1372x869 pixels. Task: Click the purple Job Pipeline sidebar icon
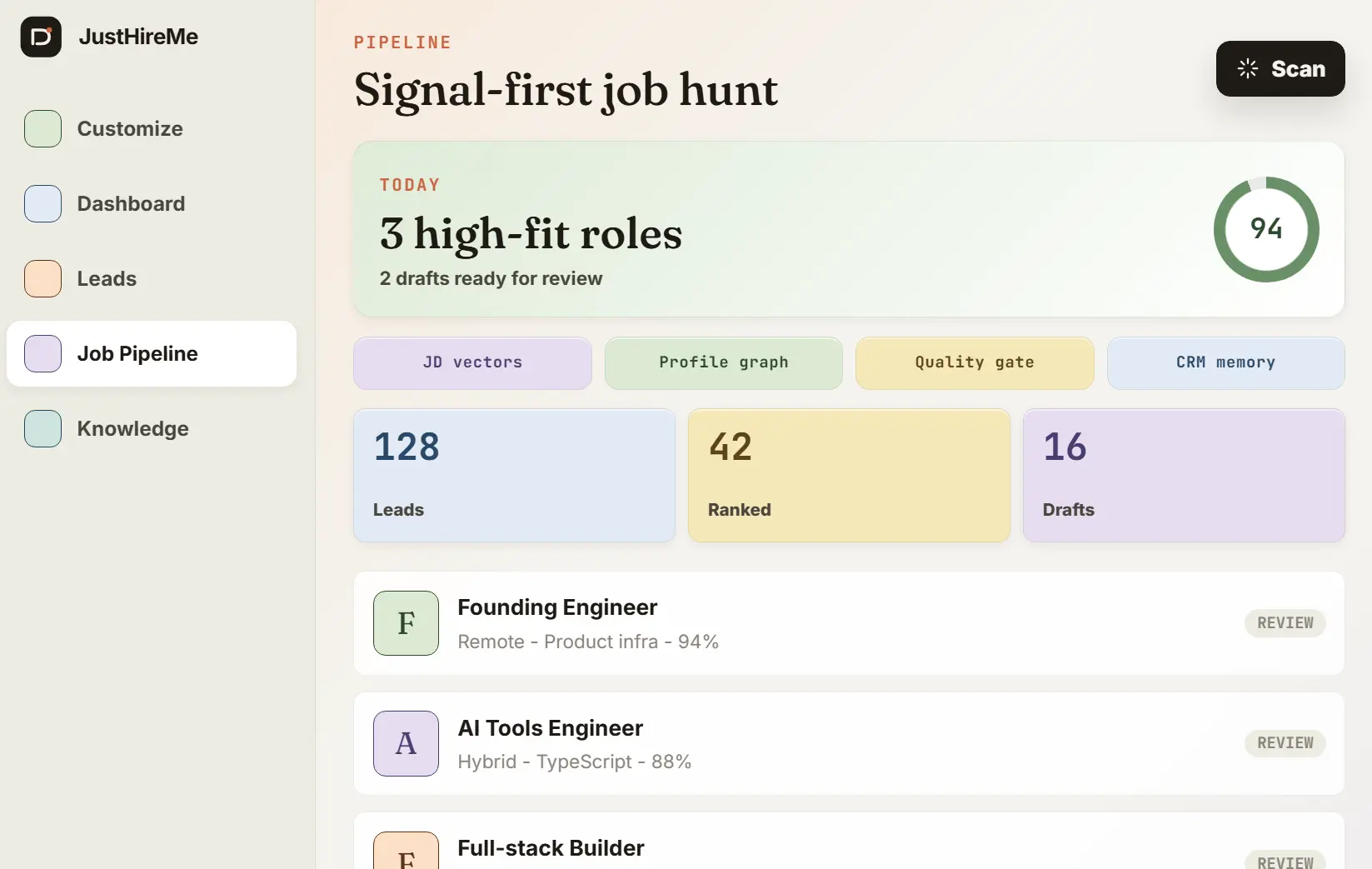point(42,353)
